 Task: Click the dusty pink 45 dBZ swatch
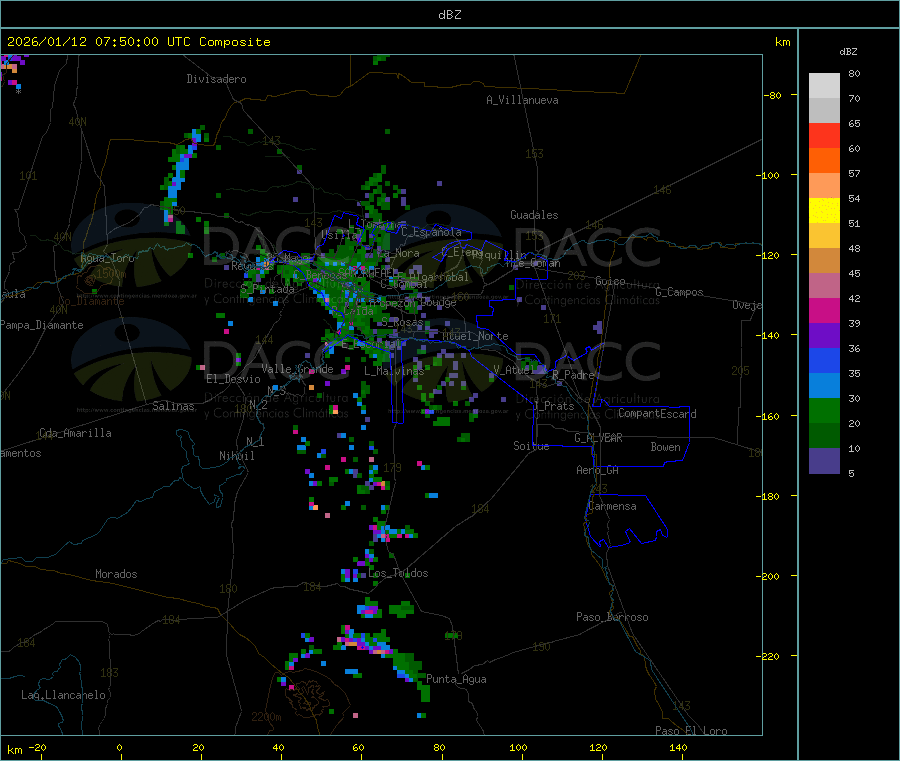click(824, 285)
